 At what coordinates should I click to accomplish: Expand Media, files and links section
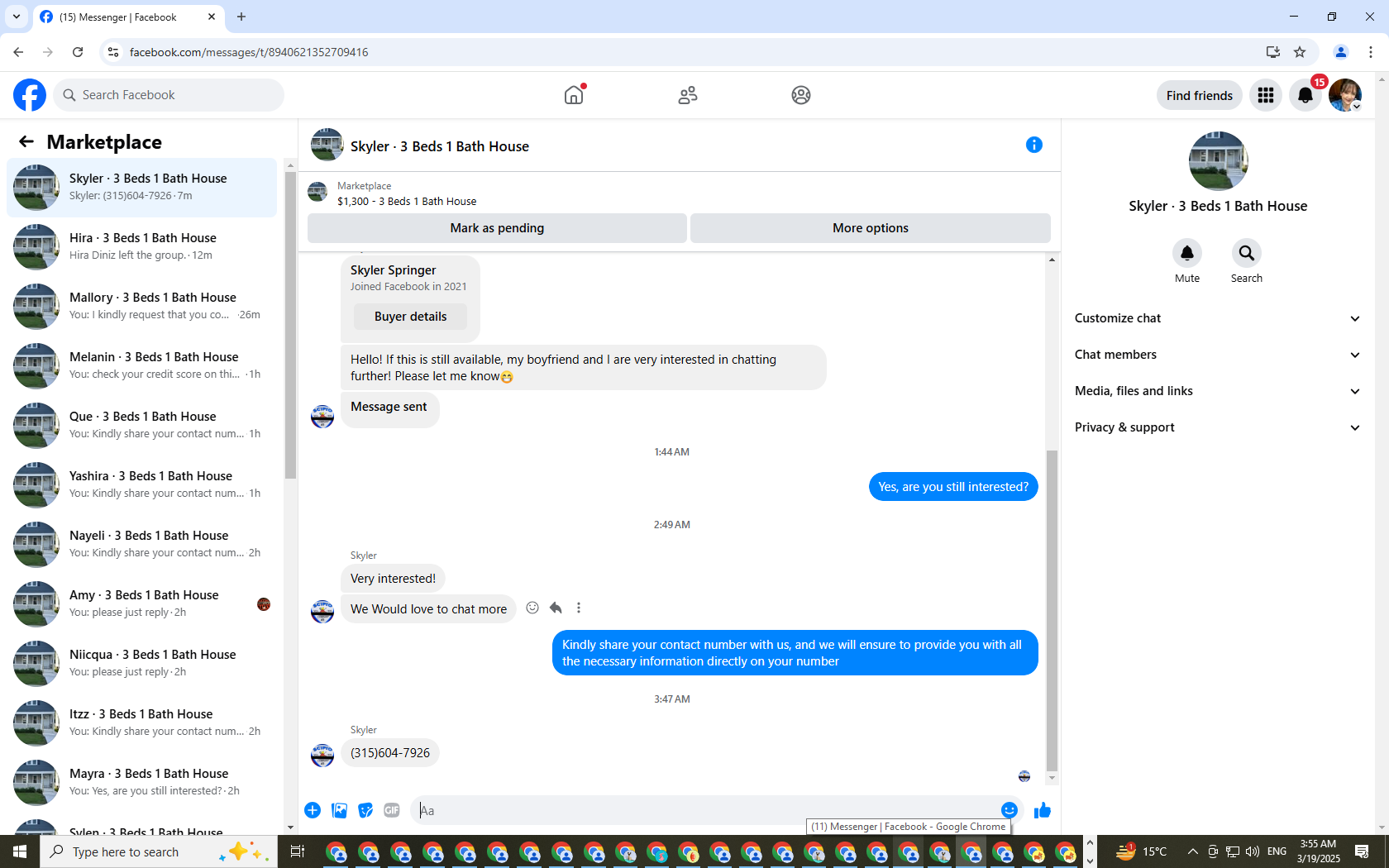click(x=1217, y=391)
